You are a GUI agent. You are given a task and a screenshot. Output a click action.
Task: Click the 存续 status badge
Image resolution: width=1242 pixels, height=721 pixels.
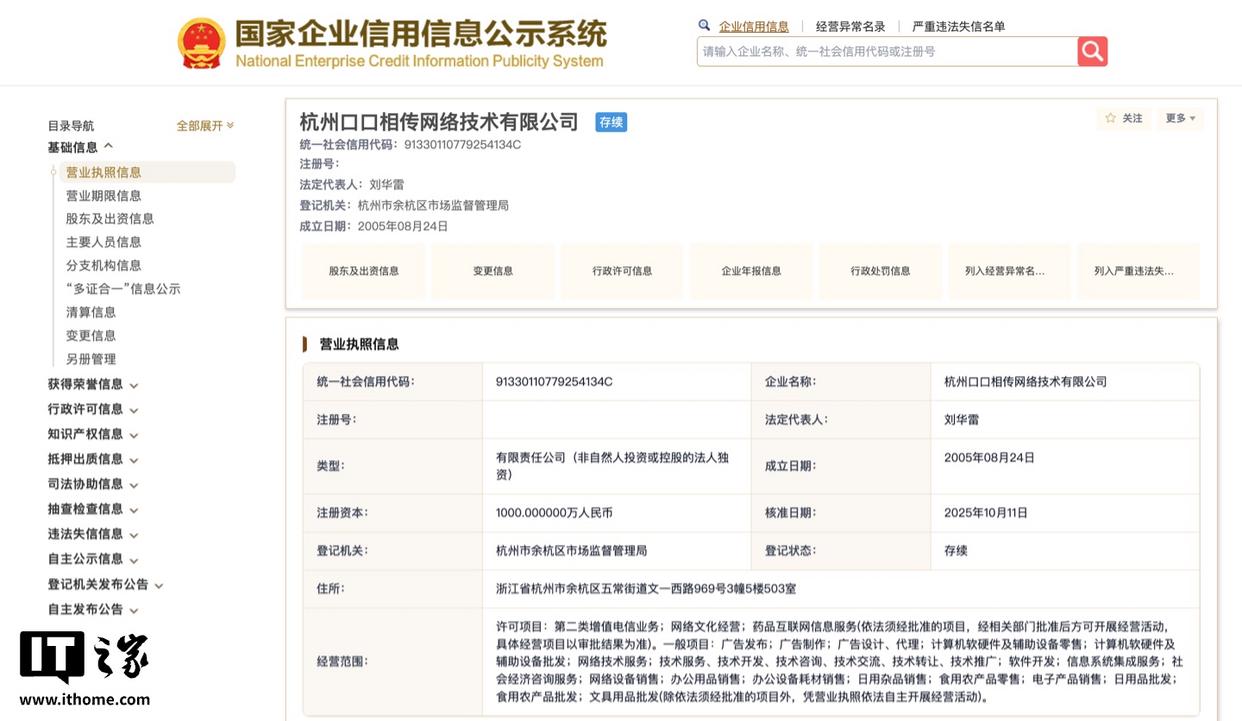[611, 122]
